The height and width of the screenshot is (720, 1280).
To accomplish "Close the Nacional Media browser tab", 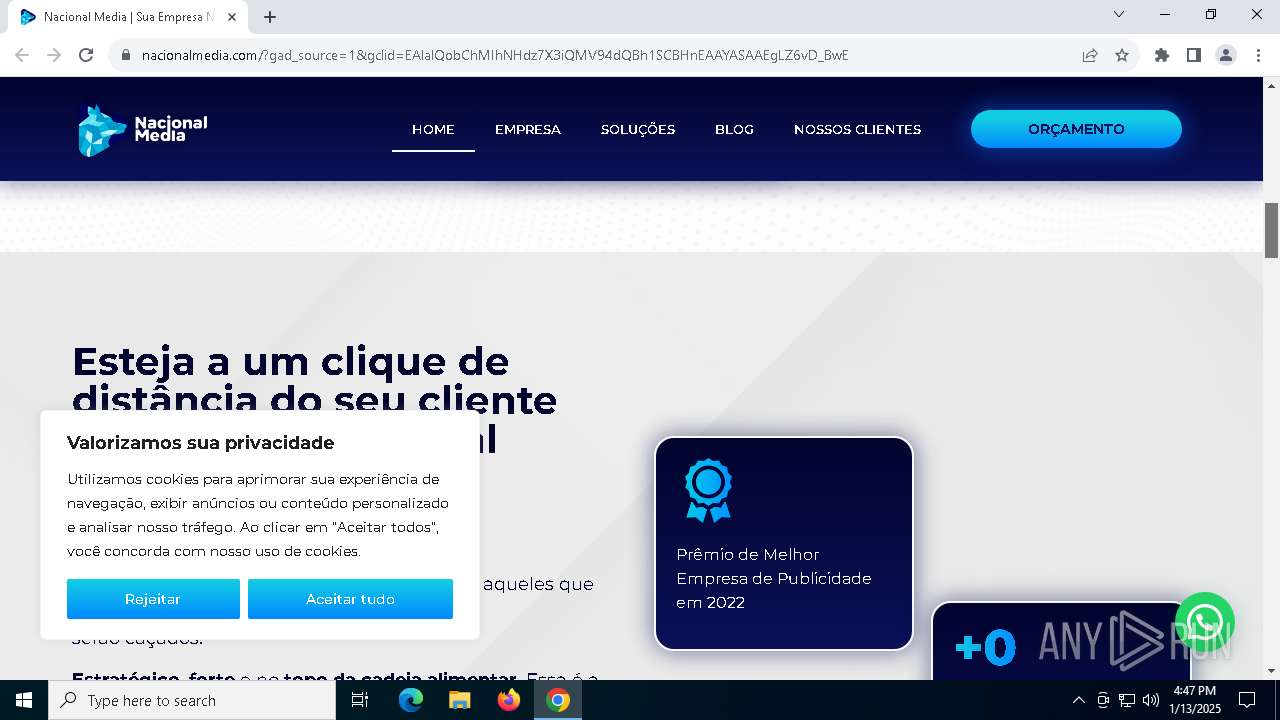I will (233, 17).
